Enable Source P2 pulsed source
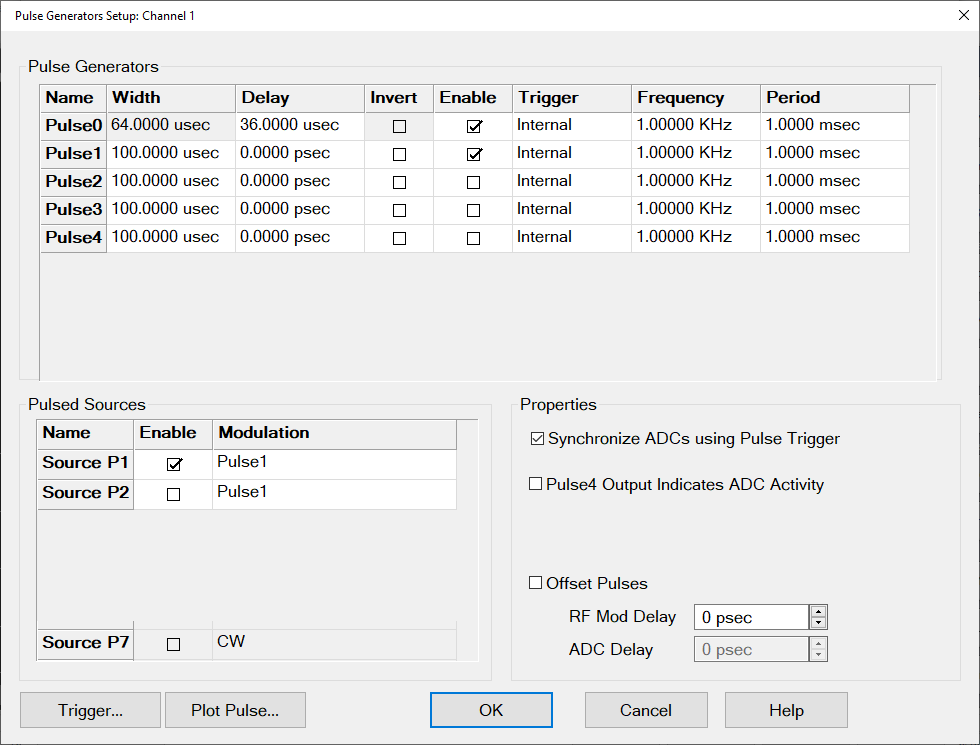Screen dimensions: 980x745 coord(173,495)
